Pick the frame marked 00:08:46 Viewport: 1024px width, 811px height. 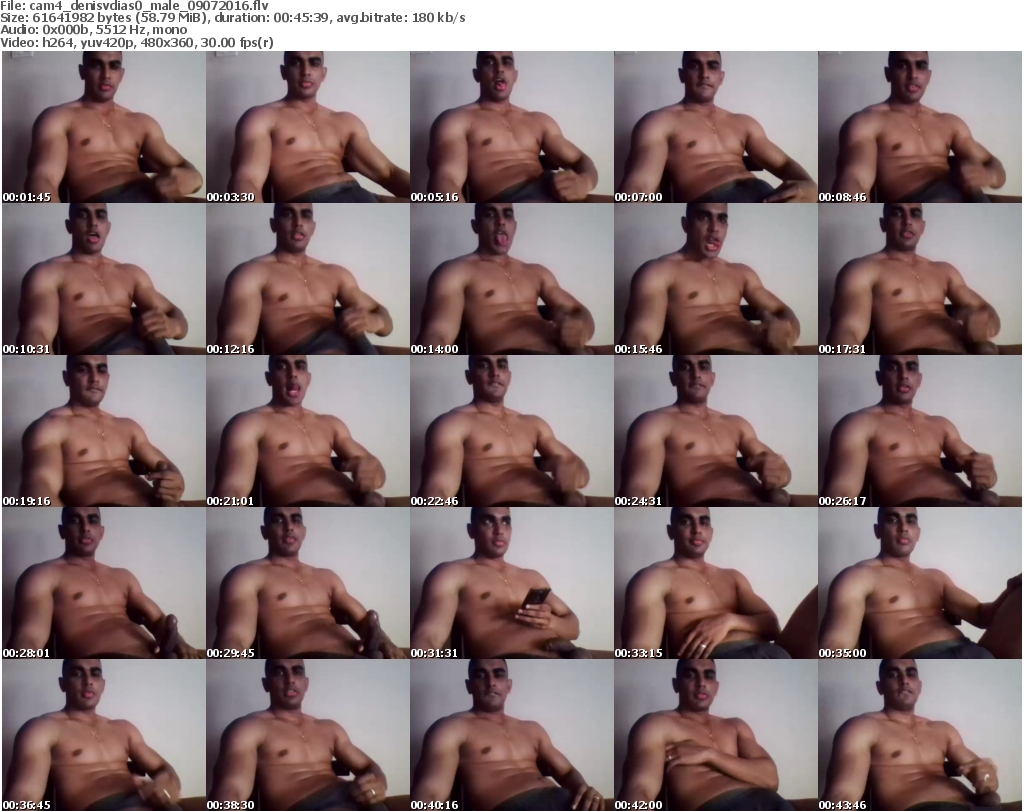[x=920, y=127]
